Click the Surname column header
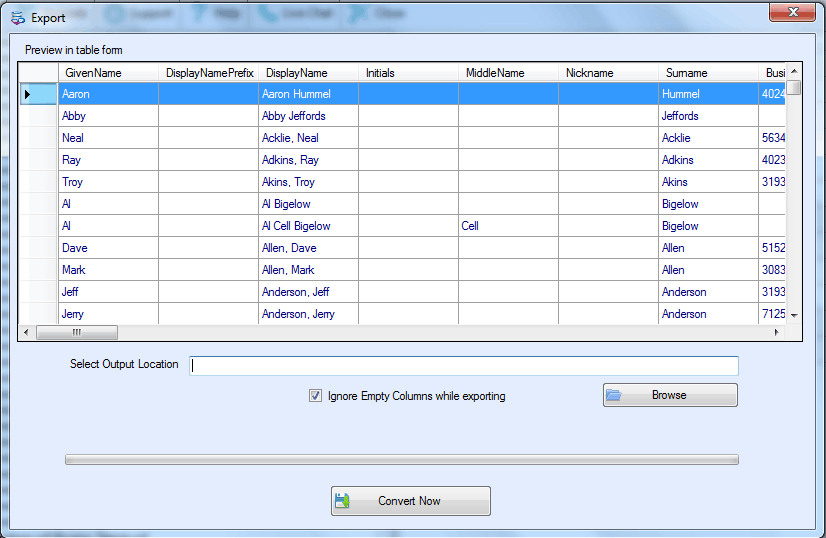Image resolution: width=826 pixels, height=538 pixels. [709, 73]
